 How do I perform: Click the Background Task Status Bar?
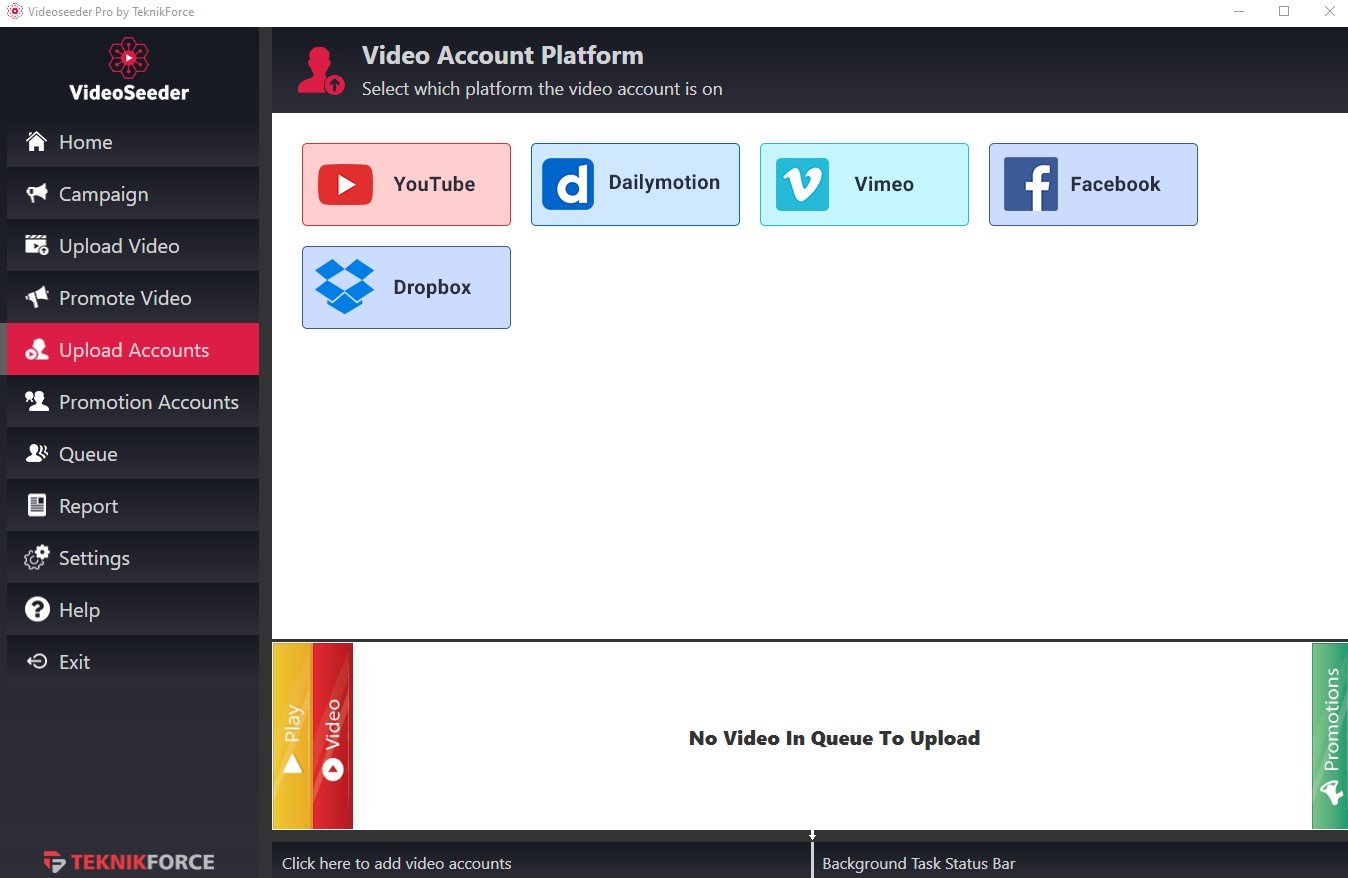918,863
